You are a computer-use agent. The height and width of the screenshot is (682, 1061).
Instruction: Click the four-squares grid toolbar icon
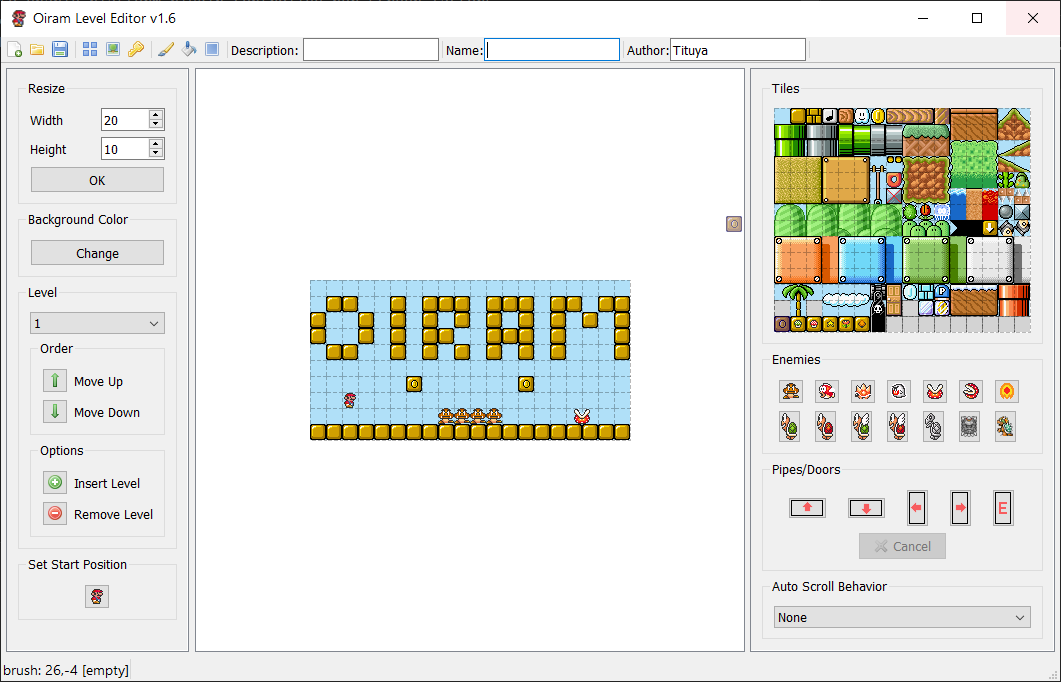tap(90, 49)
